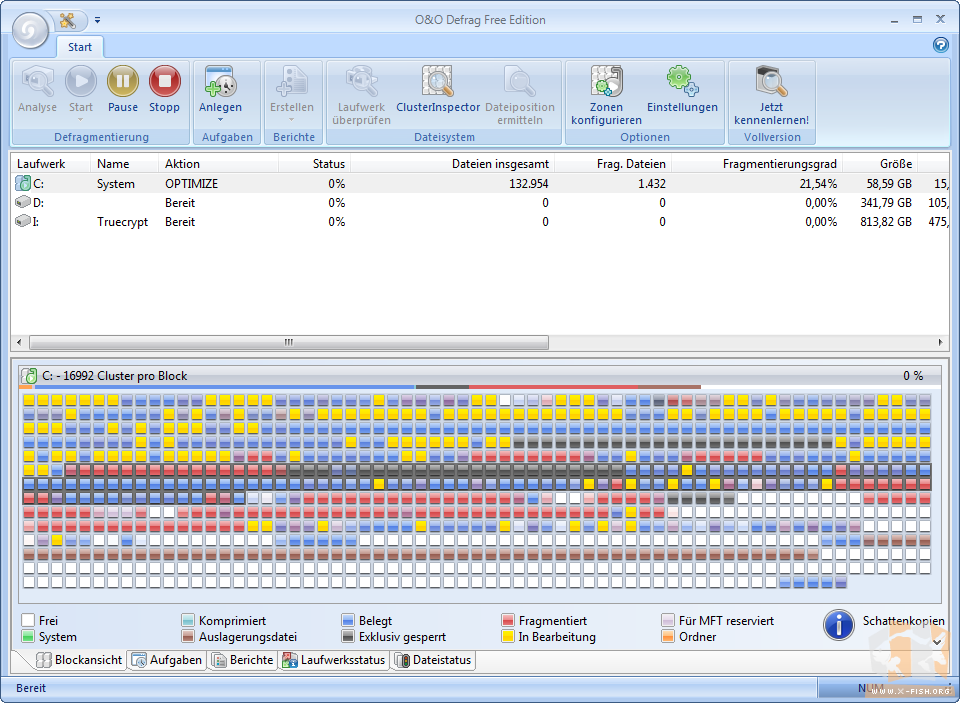The width and height of the screenshot is (960, 703).
Task: Click the green System legend swatch
Action: [28, 636]
